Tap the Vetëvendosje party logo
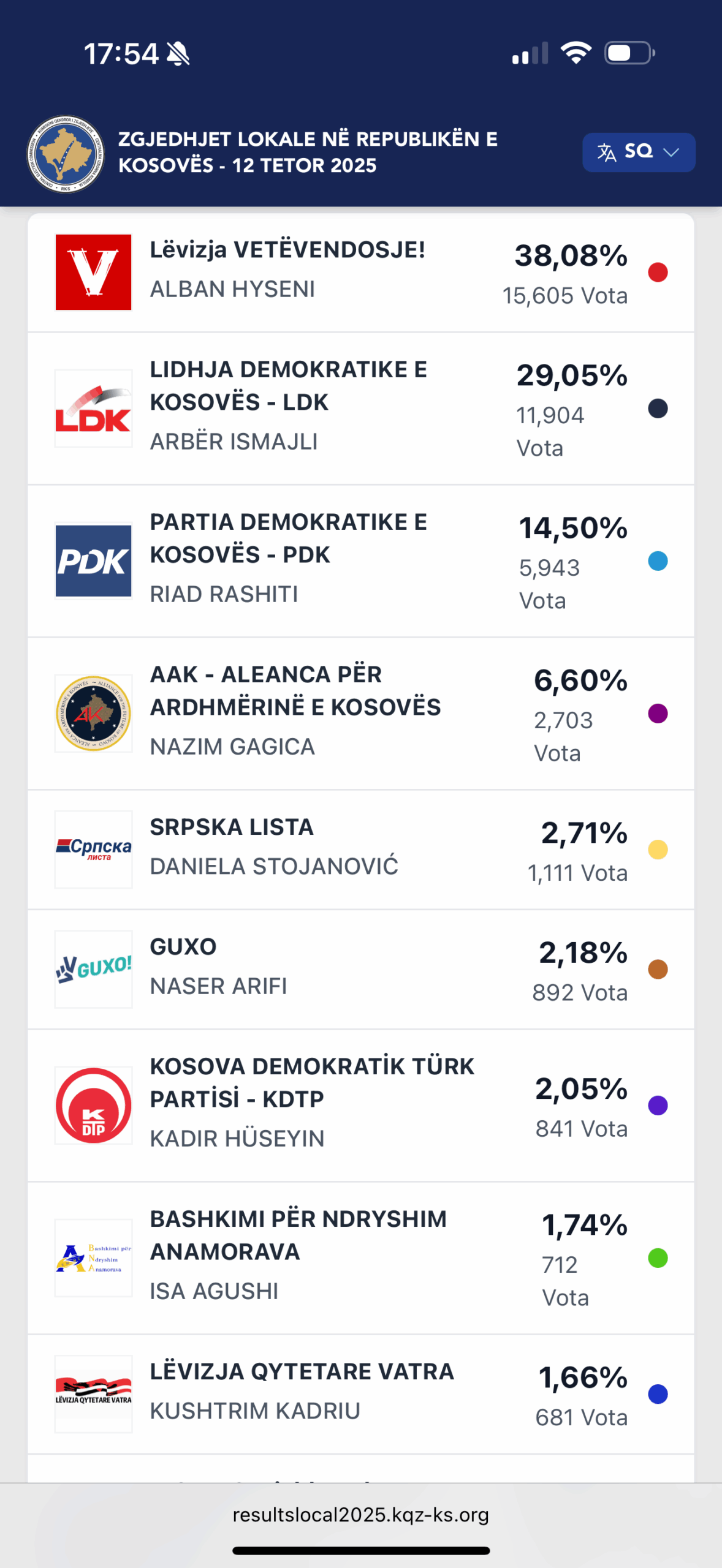This screenshot has width=722, height=1568. (x=93, y=272)
